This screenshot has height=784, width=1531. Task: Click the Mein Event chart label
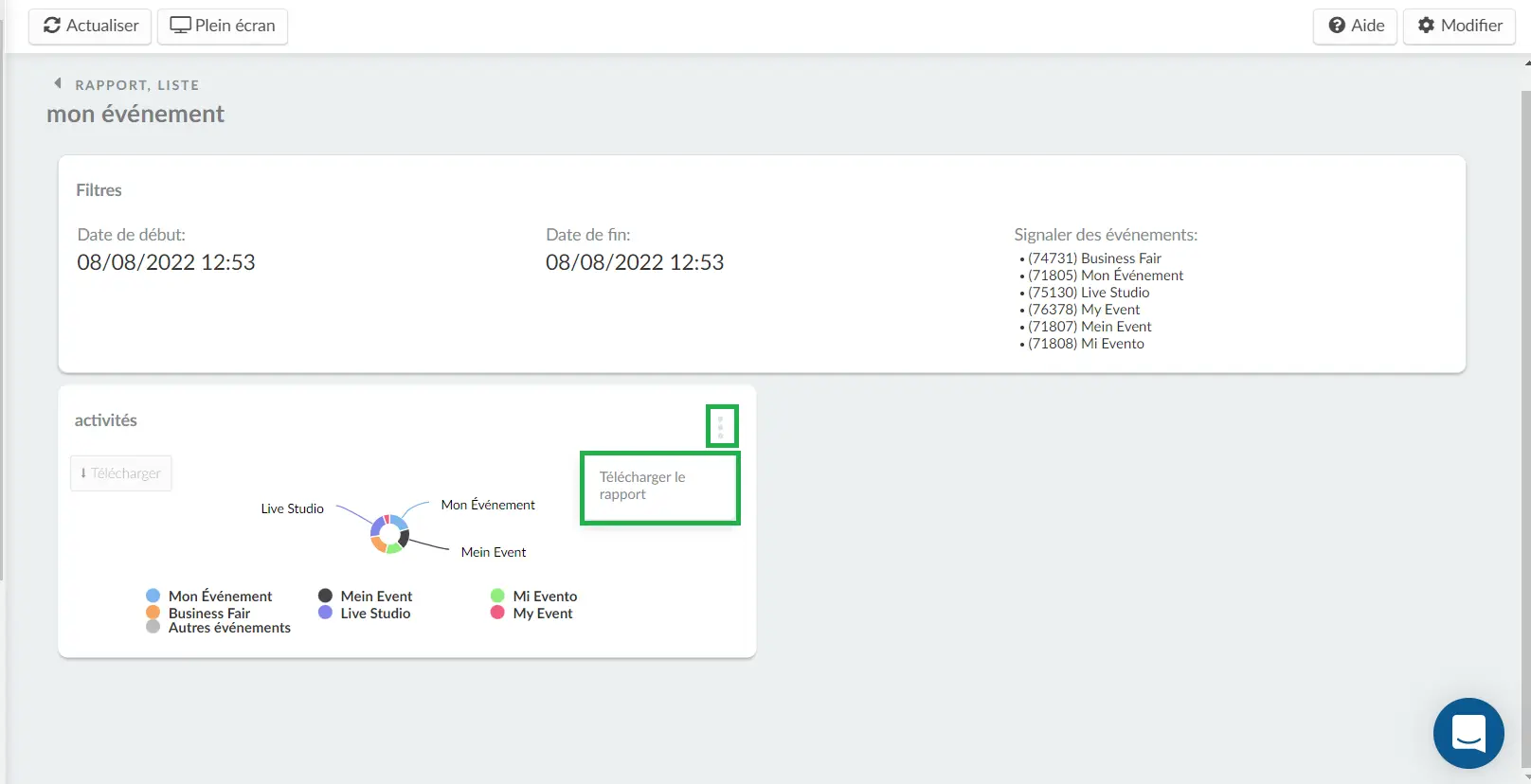click(494, 552)
